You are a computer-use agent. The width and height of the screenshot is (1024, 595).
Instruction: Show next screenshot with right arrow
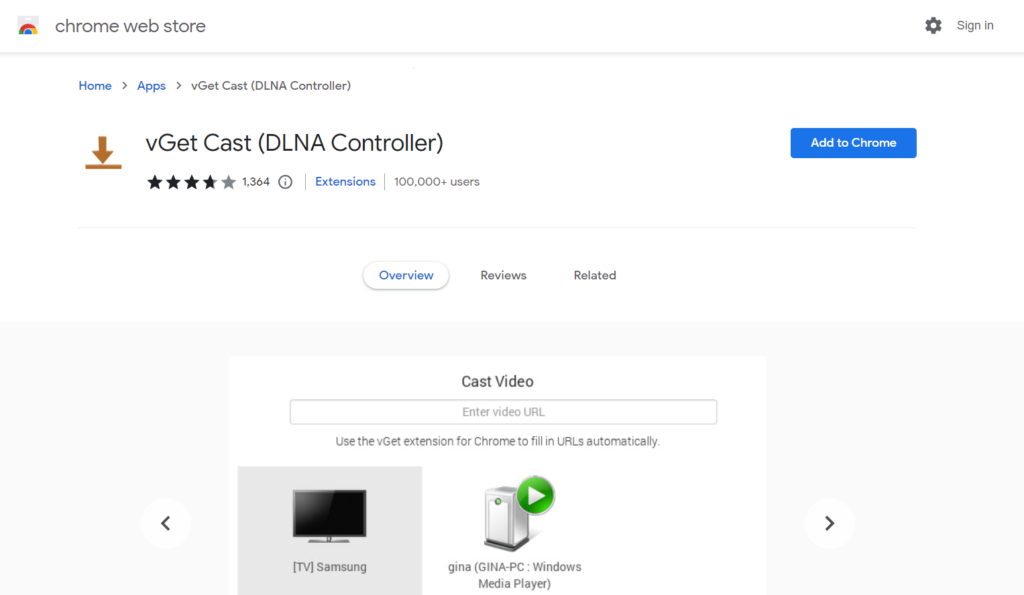pyautogui.click(x=829, y=523)
